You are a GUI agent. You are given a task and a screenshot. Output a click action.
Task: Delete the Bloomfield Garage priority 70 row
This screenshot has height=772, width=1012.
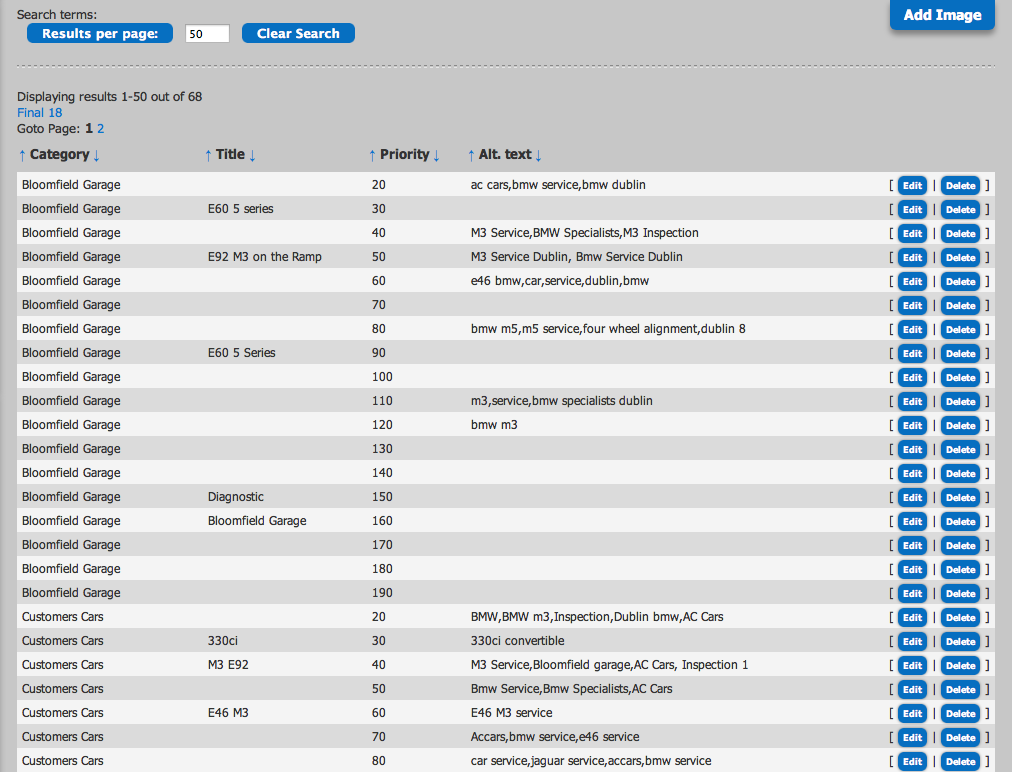(x=960, y=305)
